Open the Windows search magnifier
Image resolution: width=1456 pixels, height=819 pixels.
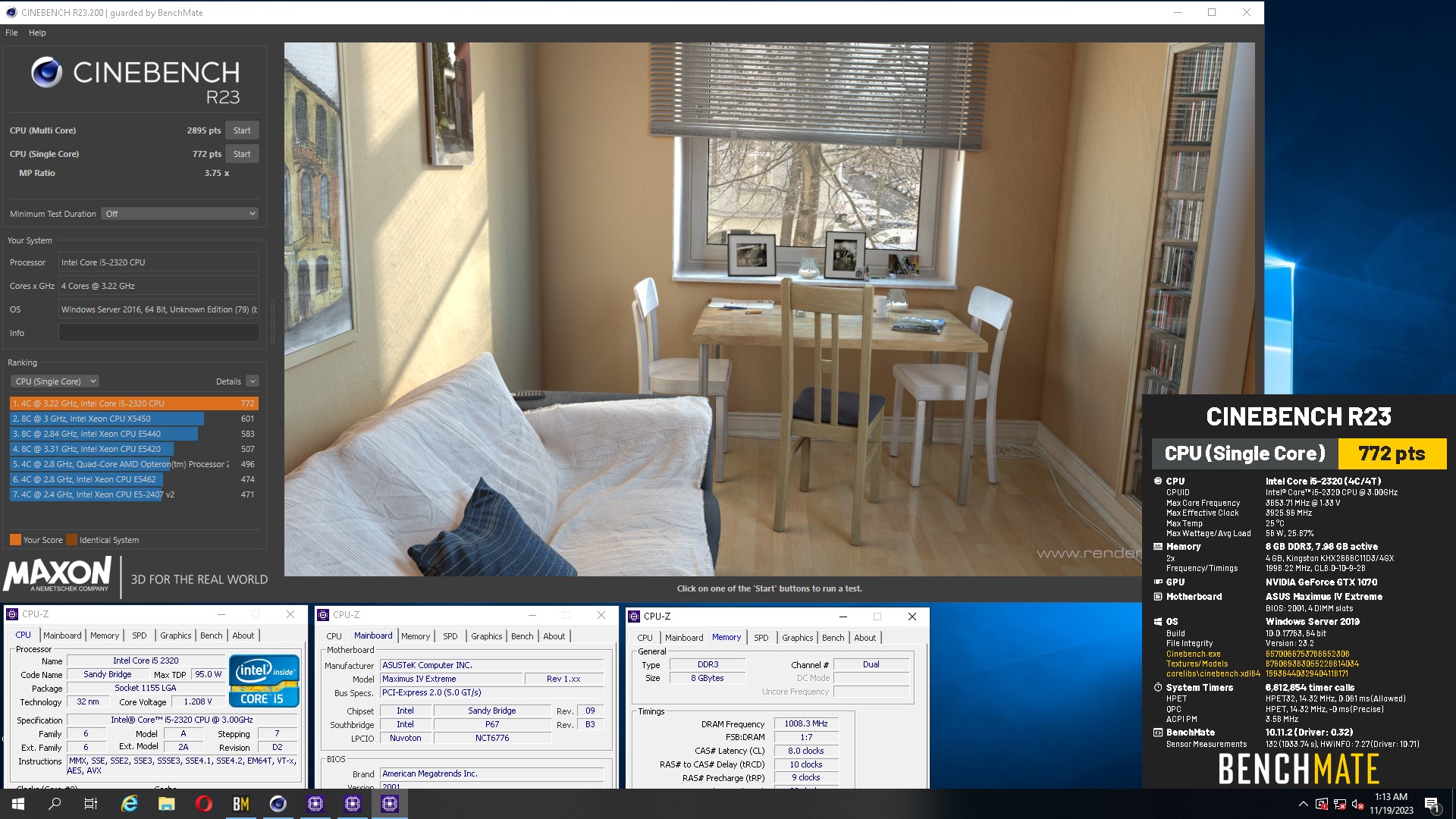point(55,804)
